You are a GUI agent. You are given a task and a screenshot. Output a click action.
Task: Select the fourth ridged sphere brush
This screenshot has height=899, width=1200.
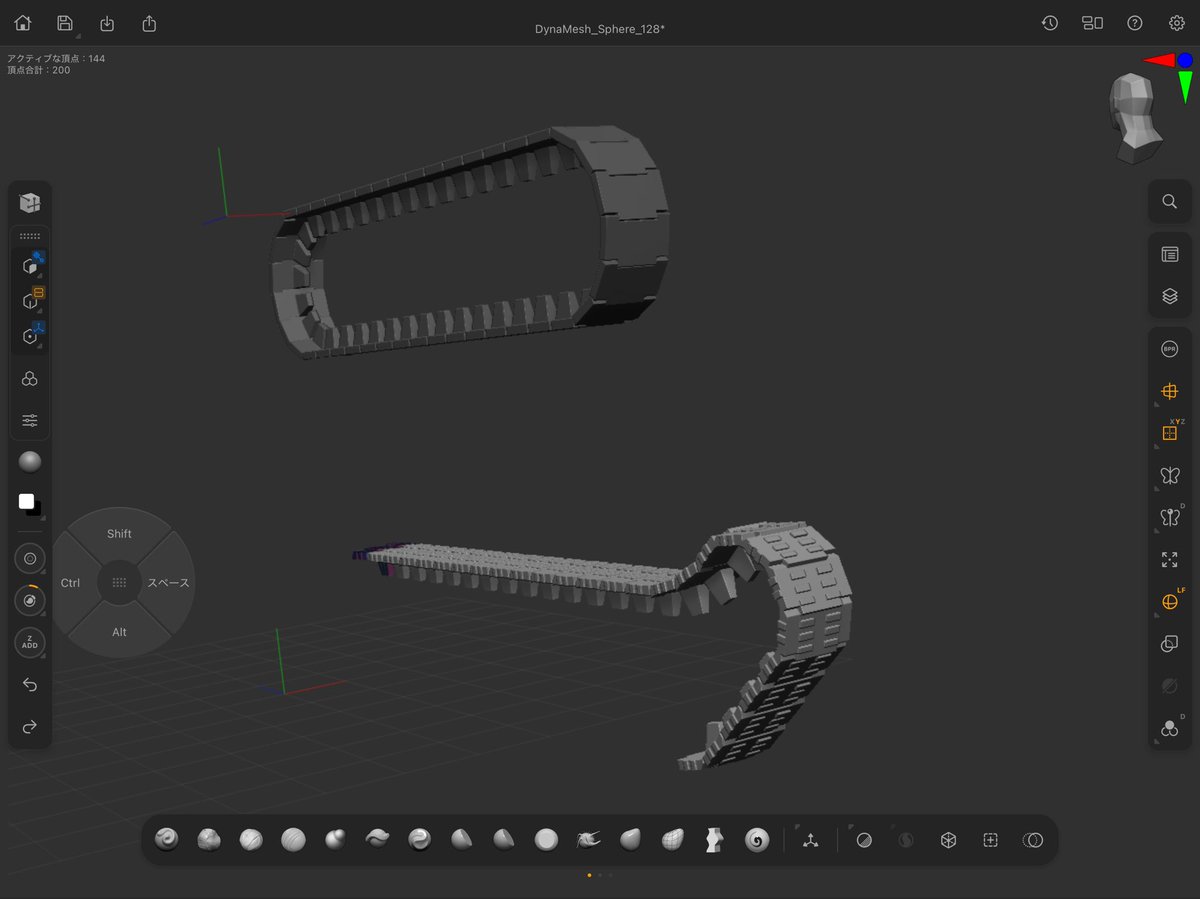tap(293, 839)
